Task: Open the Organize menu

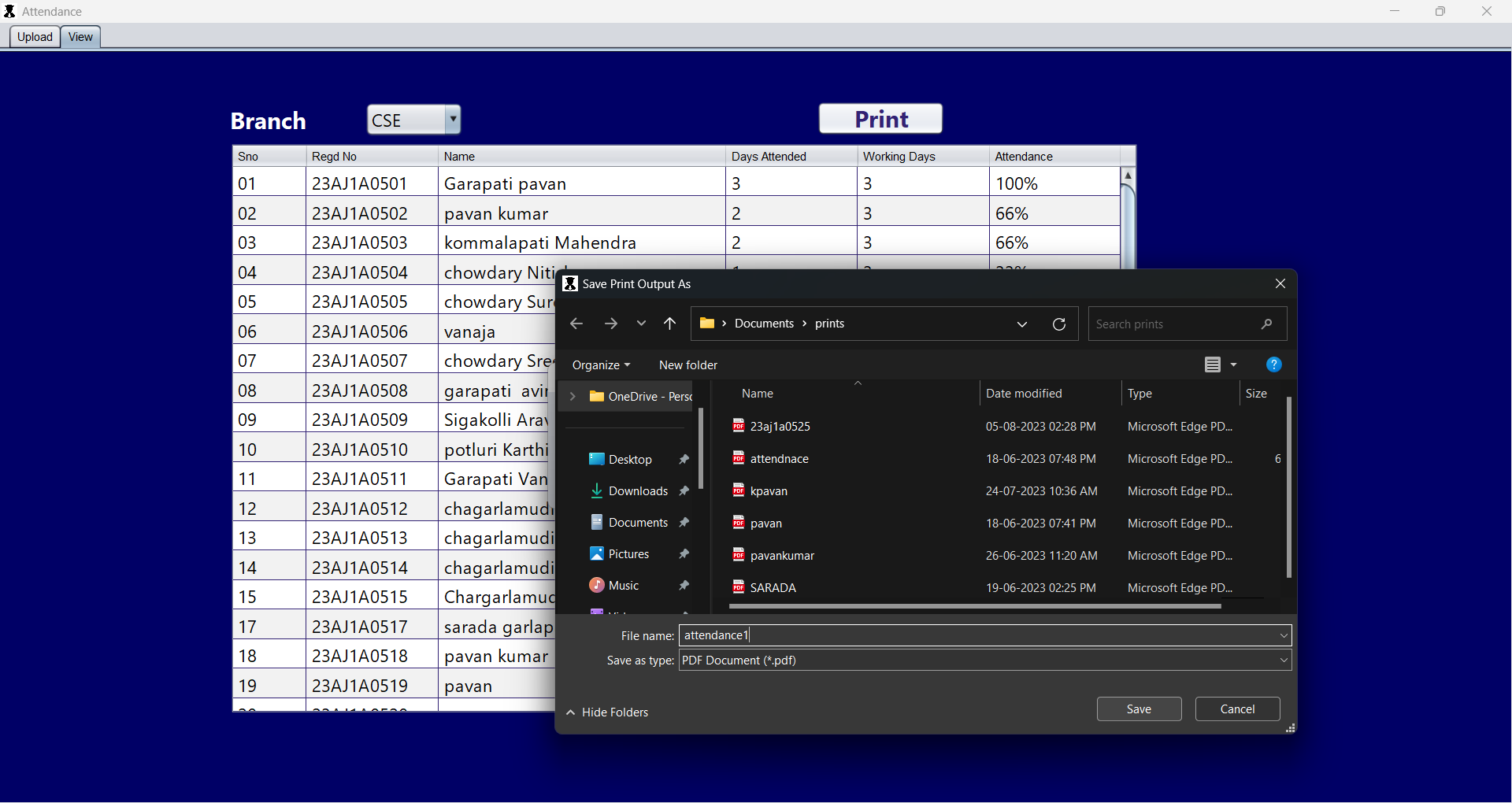Action: click(x=602, y=365)
